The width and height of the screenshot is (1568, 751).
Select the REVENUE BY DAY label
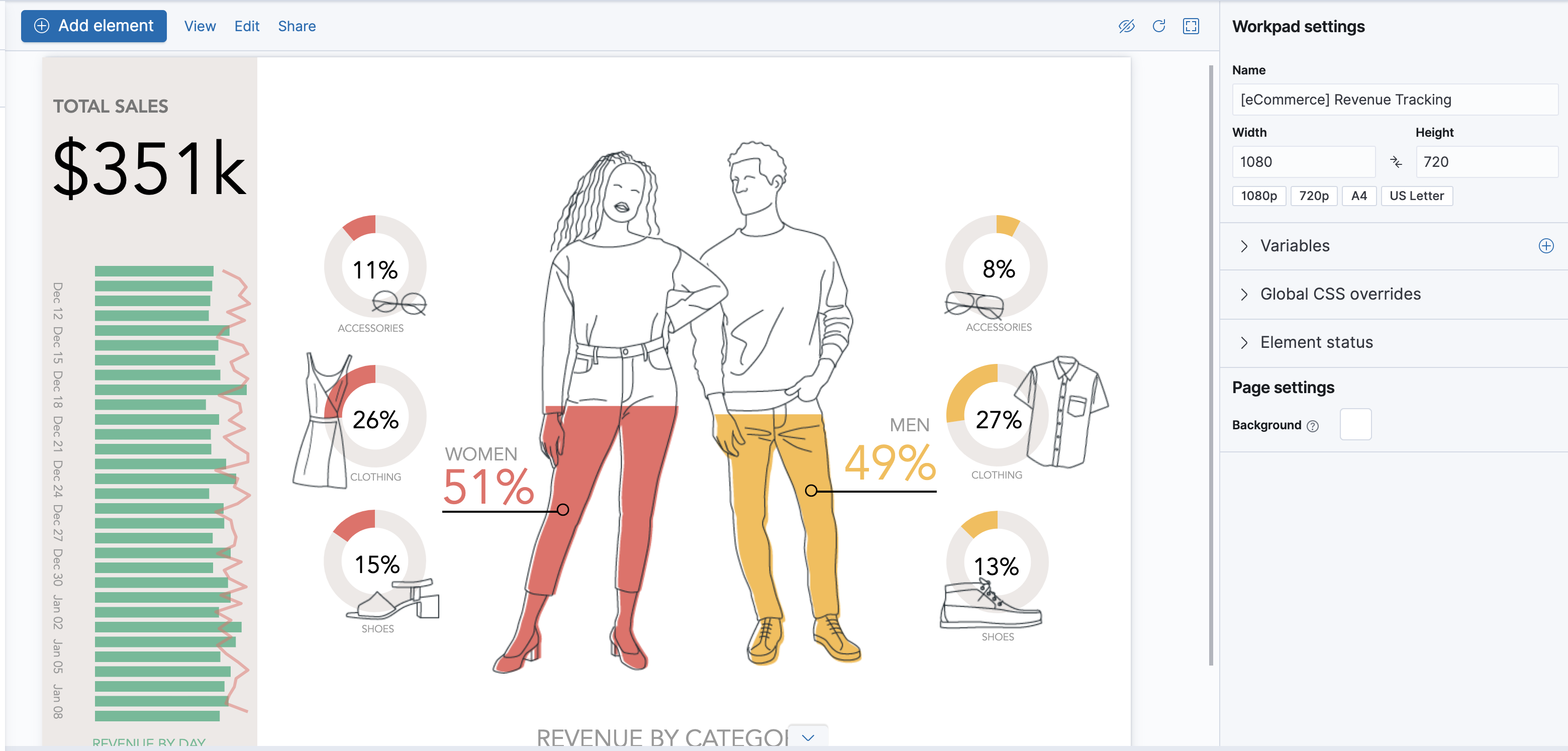(149, 742)
